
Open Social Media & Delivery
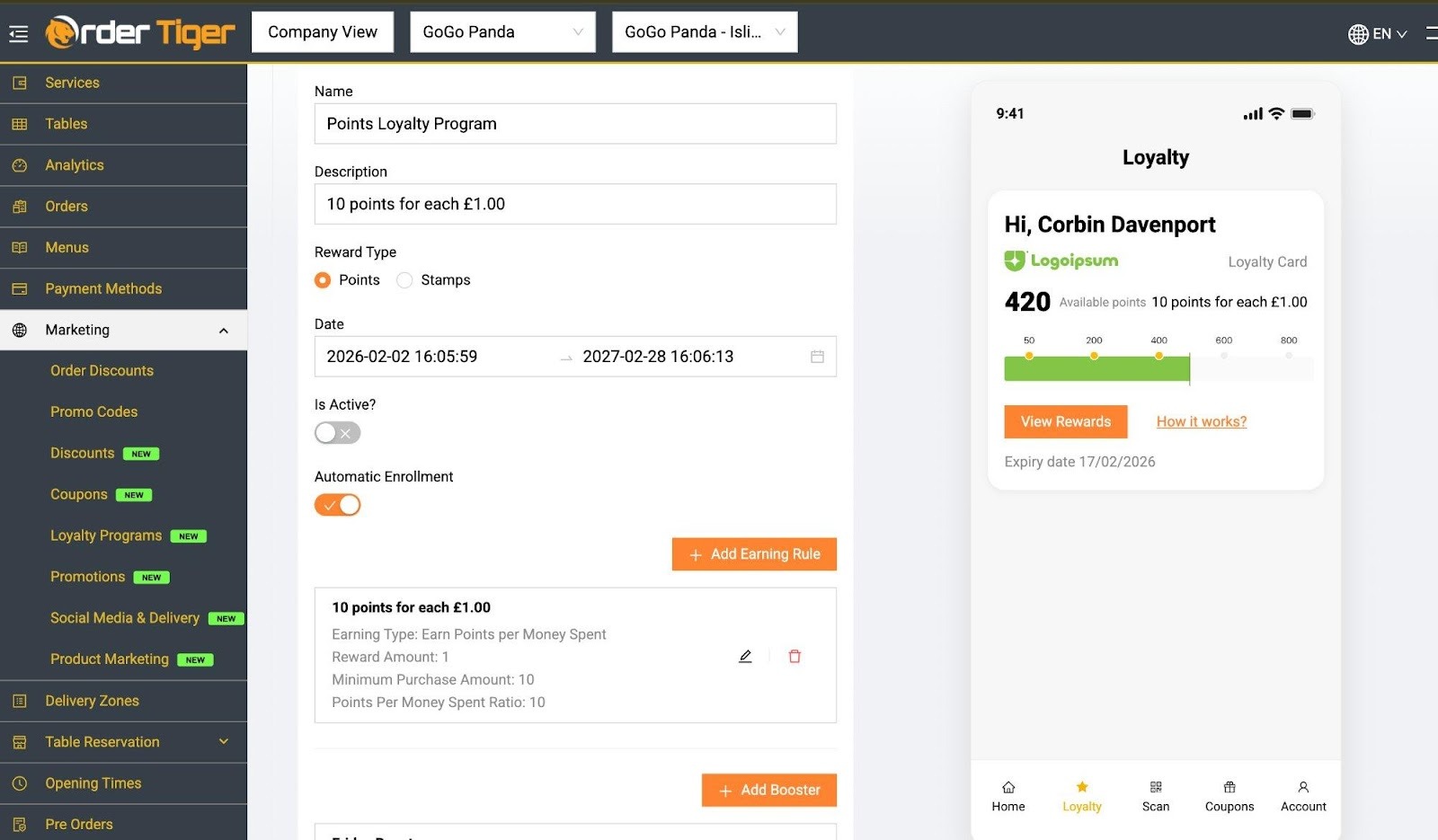coord(125,619)
